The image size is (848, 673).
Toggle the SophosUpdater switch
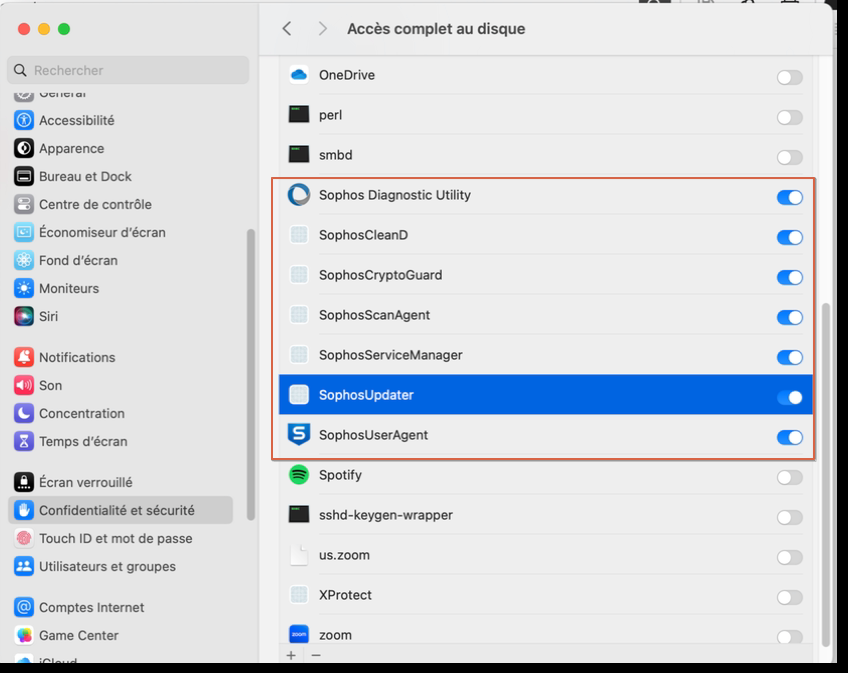coord(790,398)
